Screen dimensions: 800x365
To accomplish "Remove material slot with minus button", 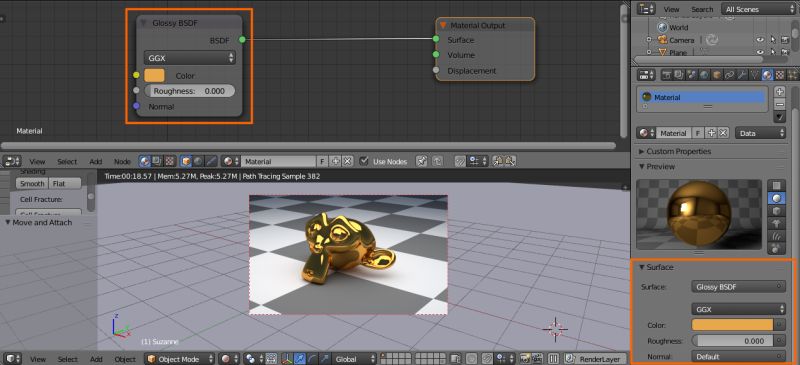I will click(x=780, y=104).
